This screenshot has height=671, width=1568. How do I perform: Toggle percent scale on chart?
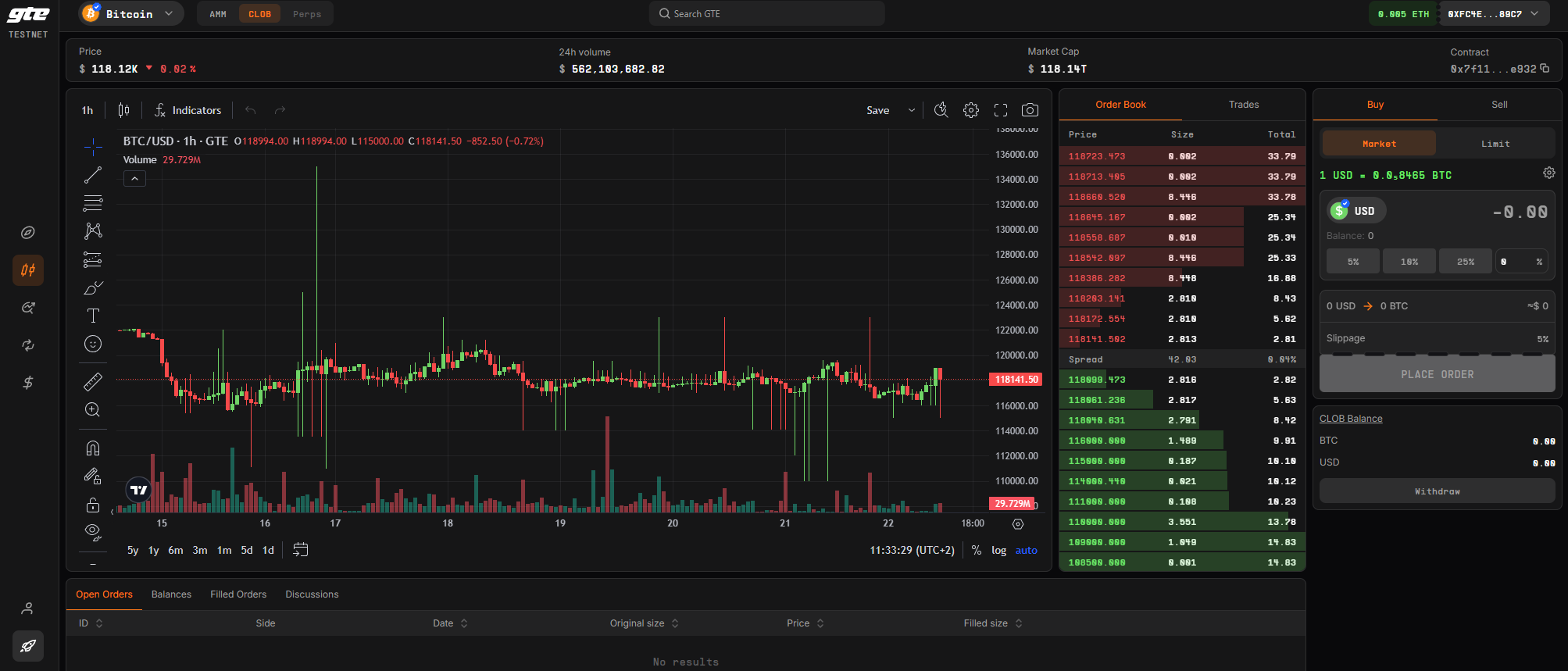977,550
